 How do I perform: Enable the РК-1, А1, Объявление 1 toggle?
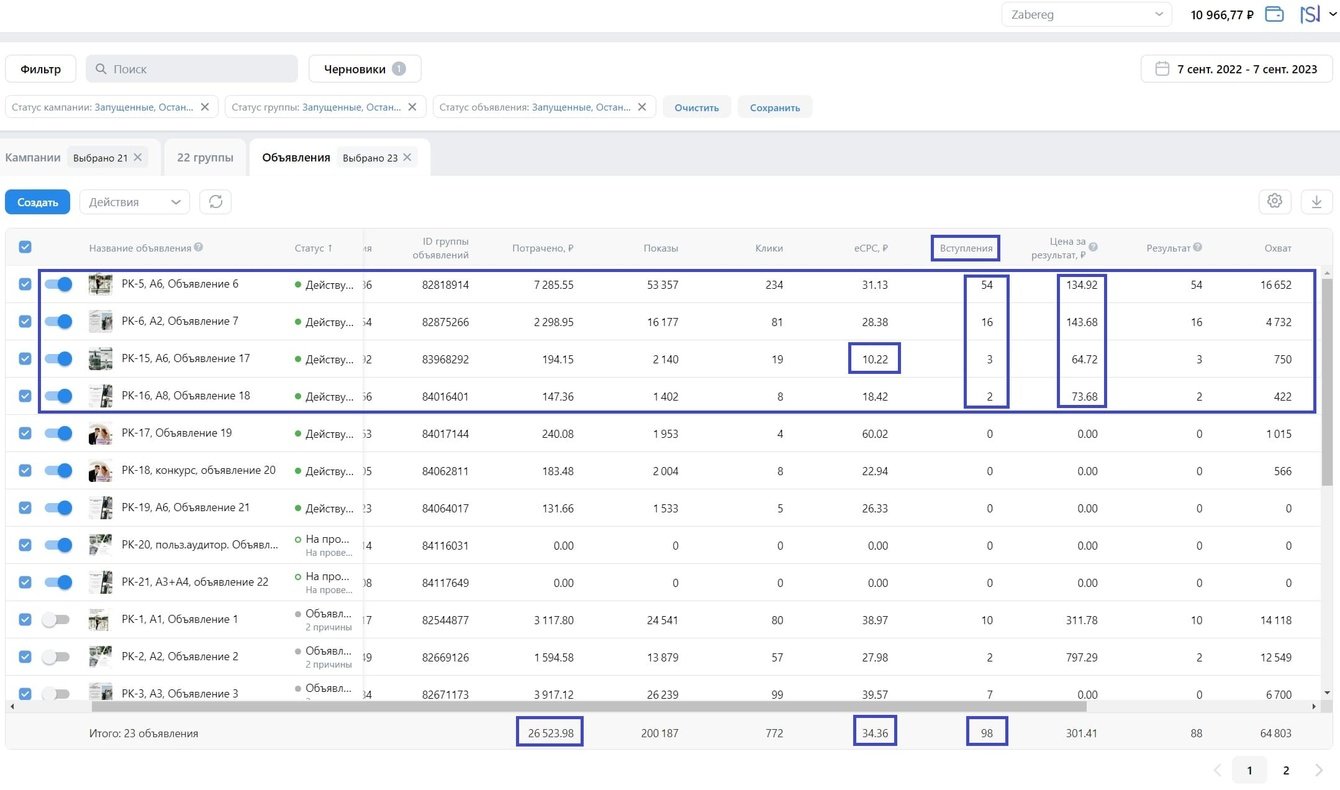pyautogui.click(x=56, y=620)
